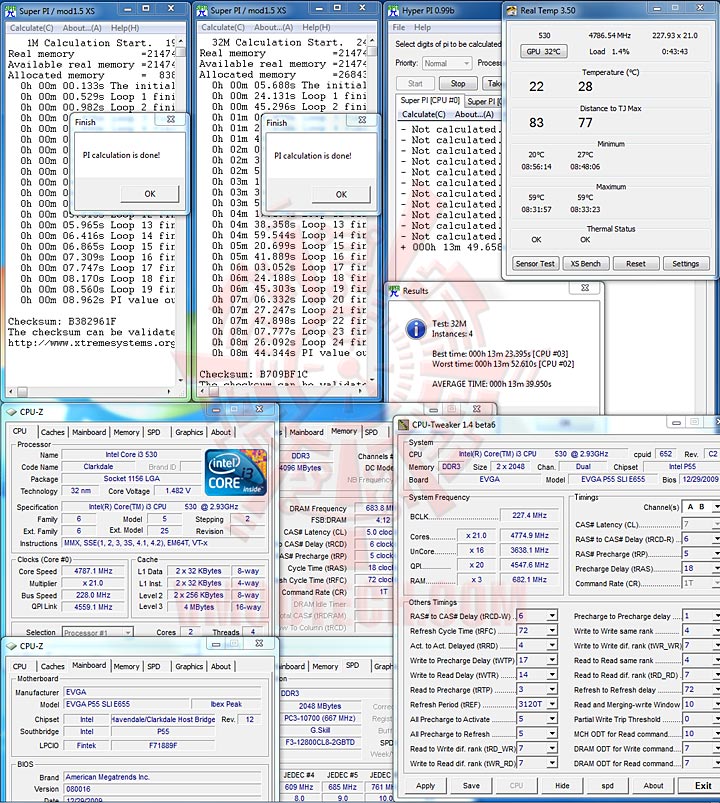Click Exit button in CPU-Tweaker
This screenshot has width=720, height=803.
click(703, 785)
